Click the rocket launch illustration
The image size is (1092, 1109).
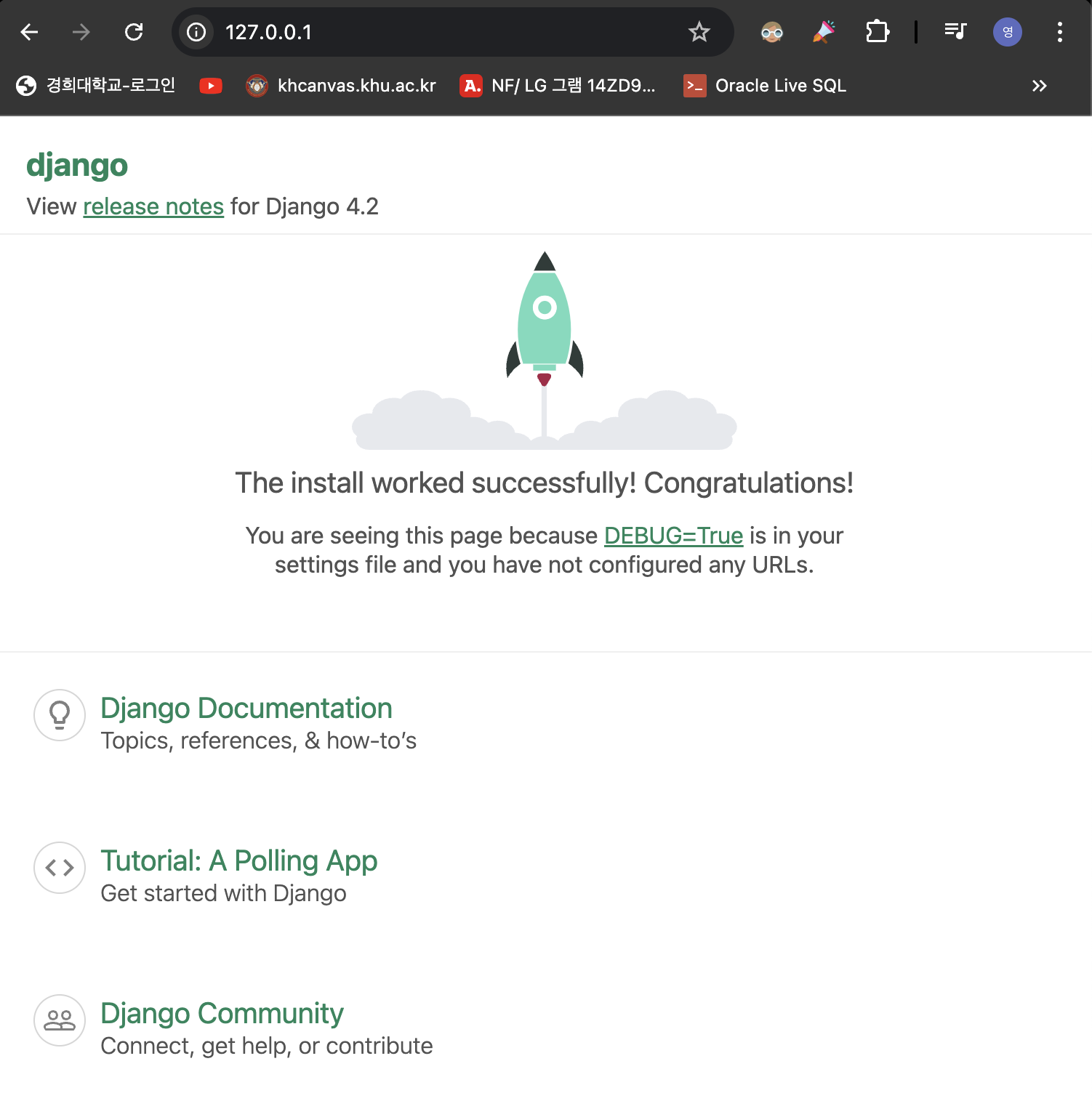click(545, 350)
